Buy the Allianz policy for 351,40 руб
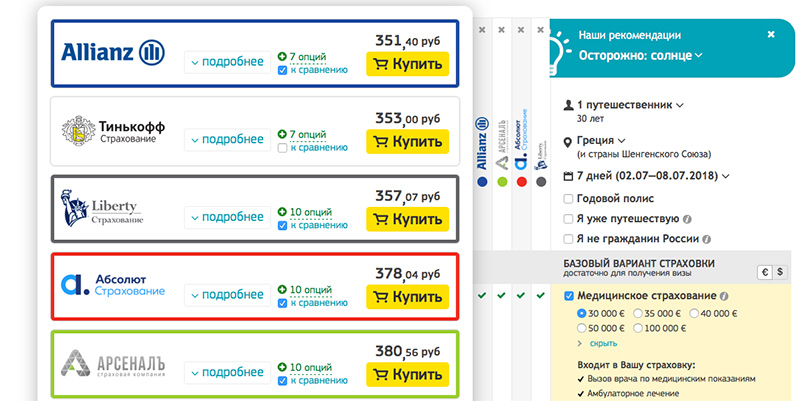The height and width of the screenshot is (401, 800). pos(407,65)
